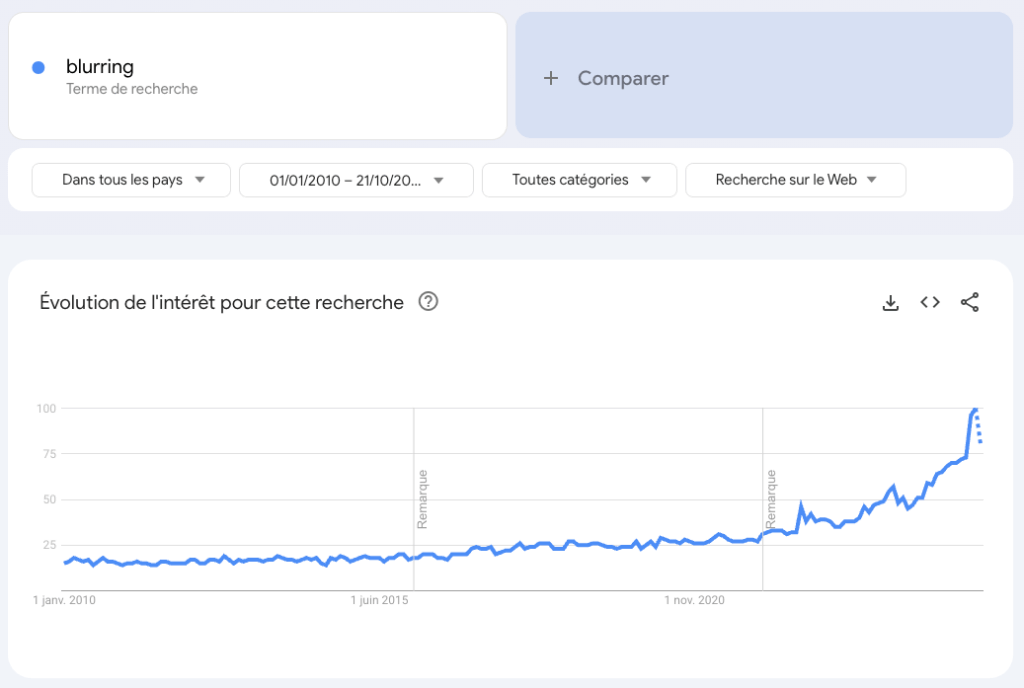Click the '1 nov. 2020' axis label
The width and height of the screenshot is (1024, 688).
(x=695, y=600)
